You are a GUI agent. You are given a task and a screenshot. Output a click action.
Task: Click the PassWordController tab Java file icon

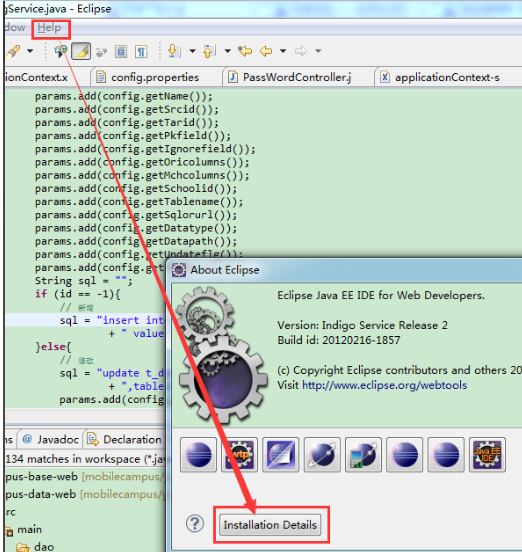tap(232, 77)
